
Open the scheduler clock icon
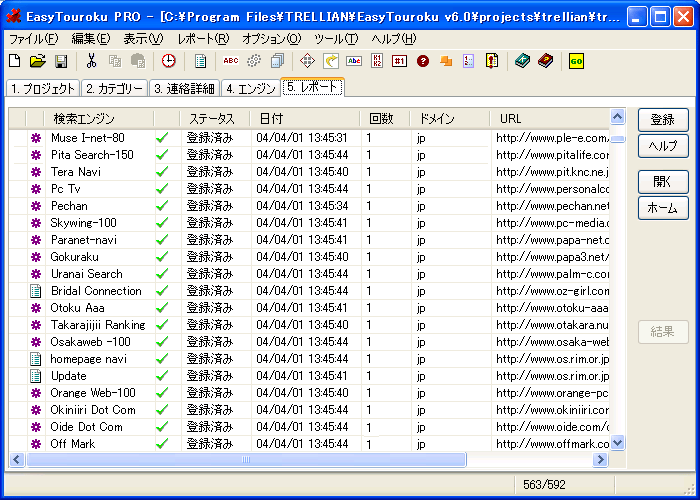click(168, 61)
